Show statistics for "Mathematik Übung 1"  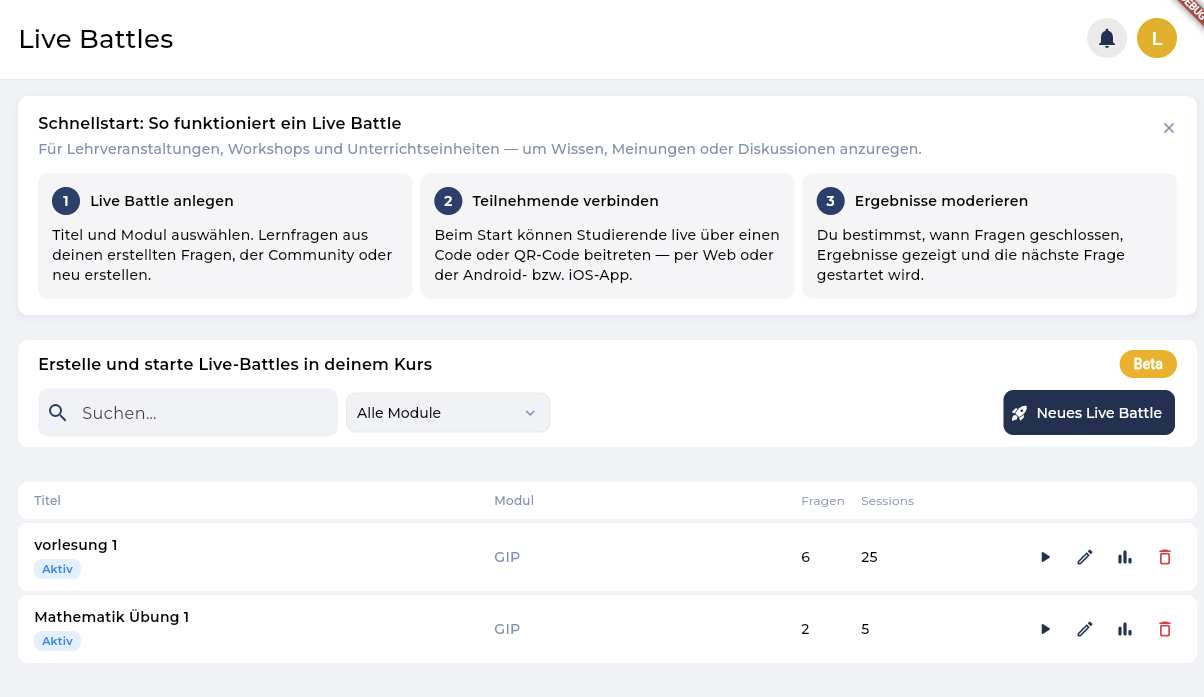1125,629
